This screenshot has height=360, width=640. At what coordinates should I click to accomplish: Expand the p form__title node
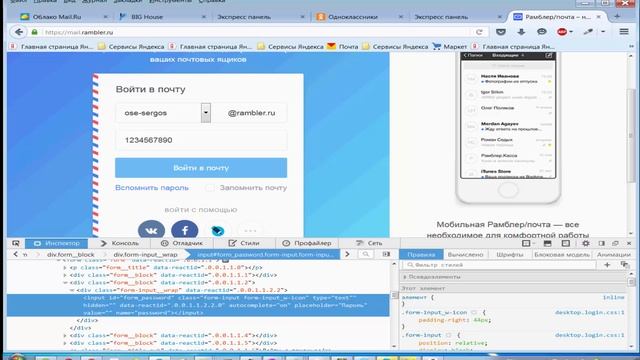(x=65, y=268)
